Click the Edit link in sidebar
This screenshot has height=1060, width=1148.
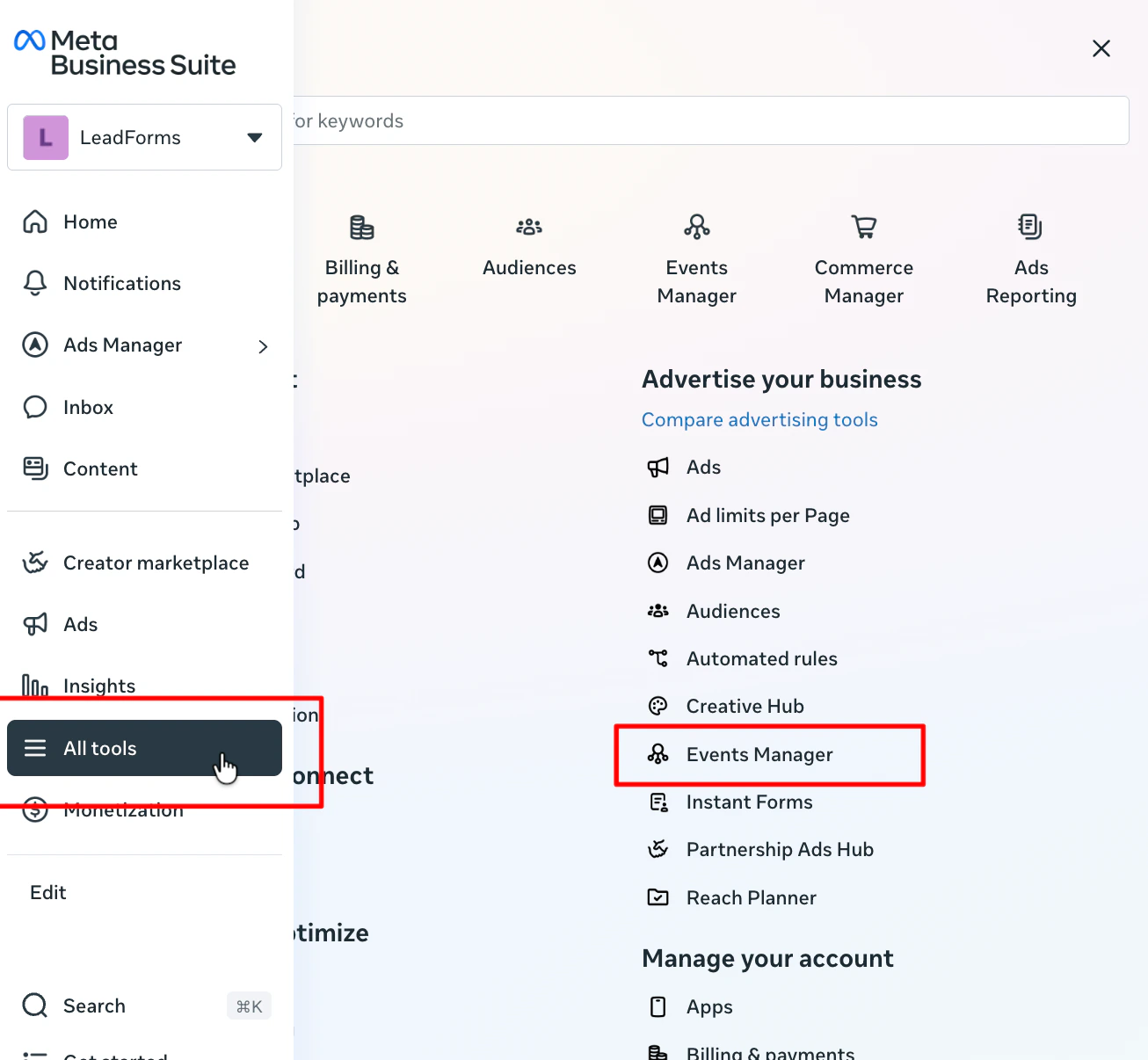tap(47, 892)
